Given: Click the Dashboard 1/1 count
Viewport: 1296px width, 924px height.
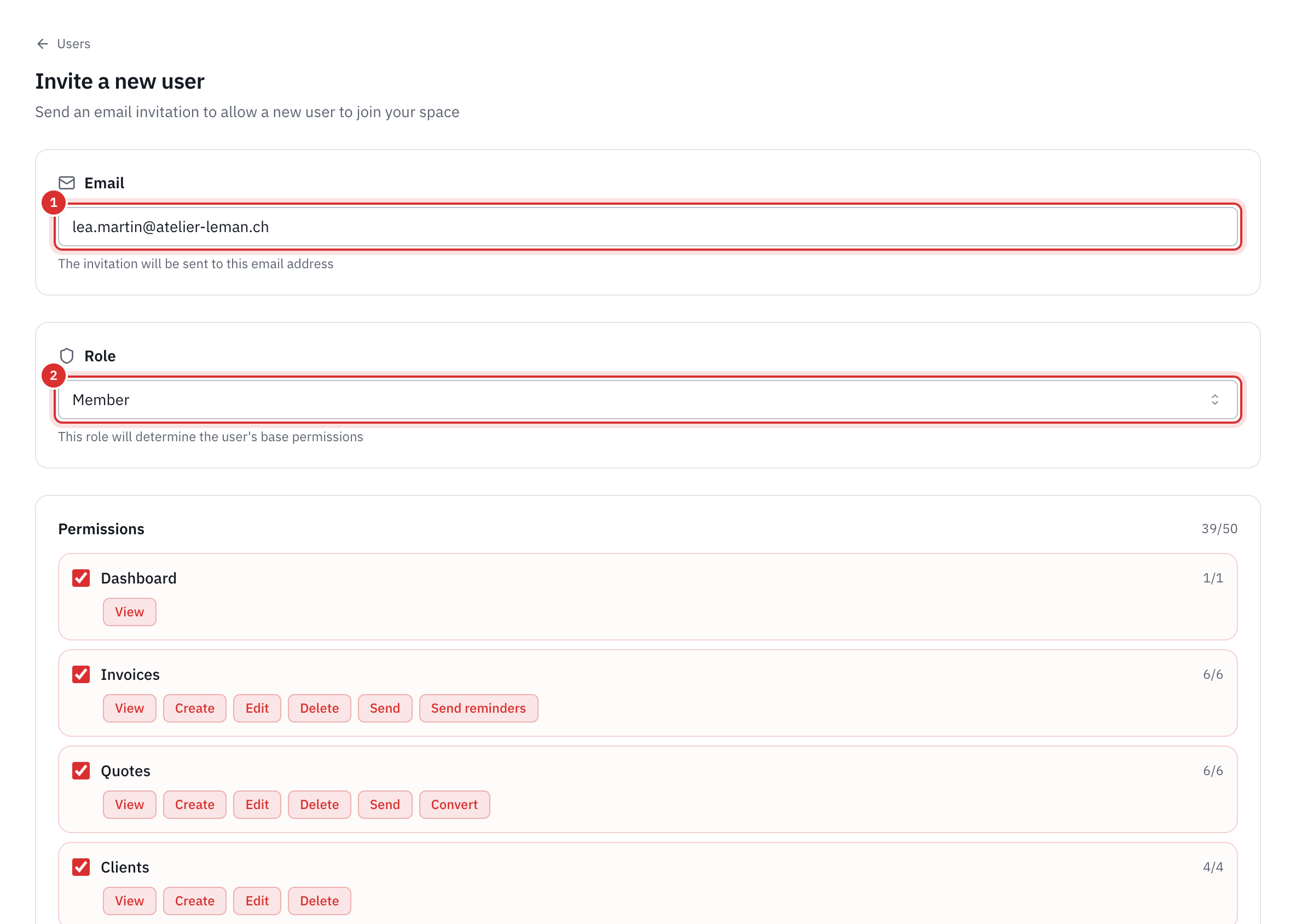Looking at the screenshot, I should click(x=1212, y=578).
